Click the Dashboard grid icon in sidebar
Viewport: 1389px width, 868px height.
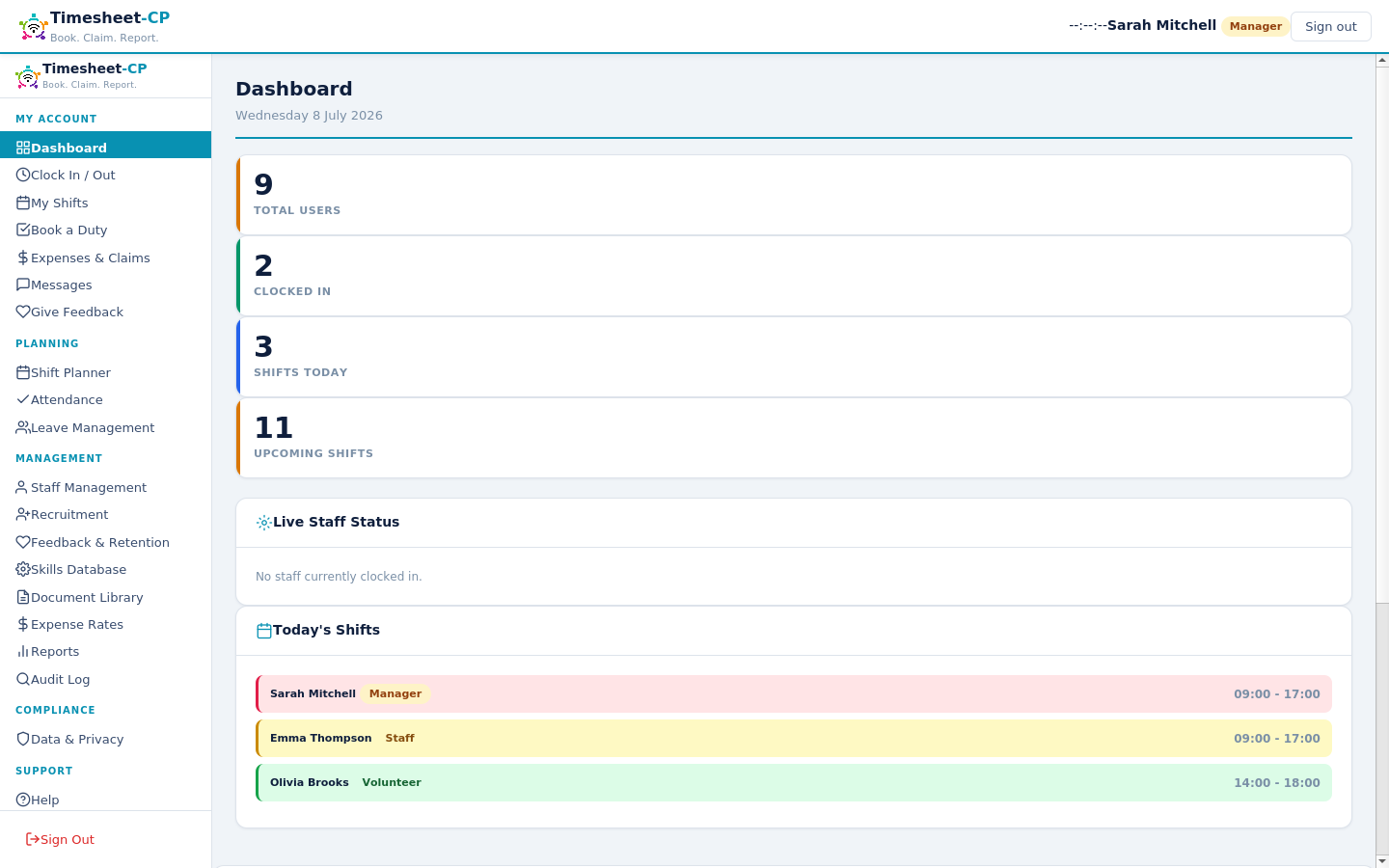tap(23, 148)
